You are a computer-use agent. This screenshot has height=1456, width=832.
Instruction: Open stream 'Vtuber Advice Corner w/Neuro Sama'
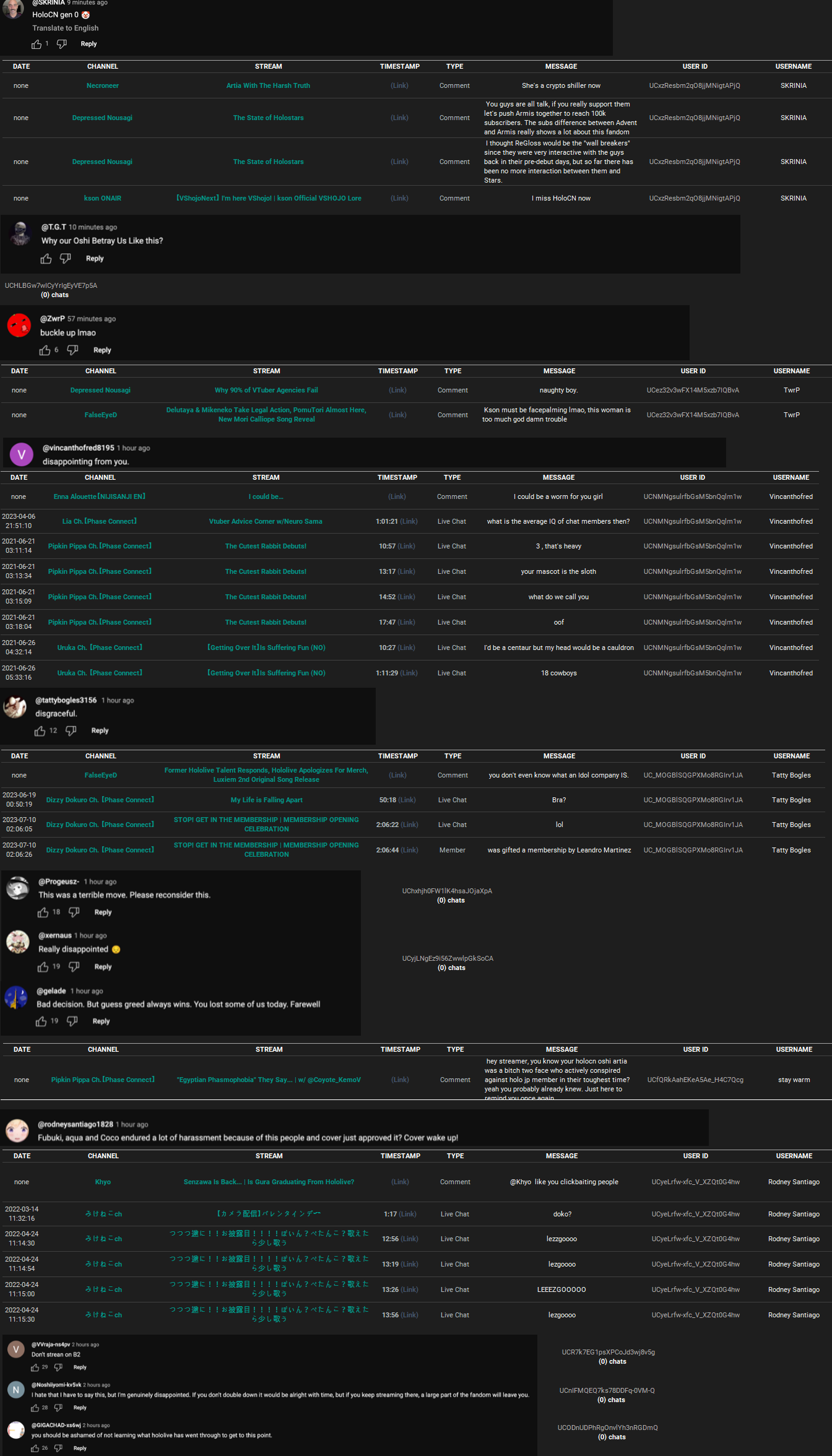point(266,522)
